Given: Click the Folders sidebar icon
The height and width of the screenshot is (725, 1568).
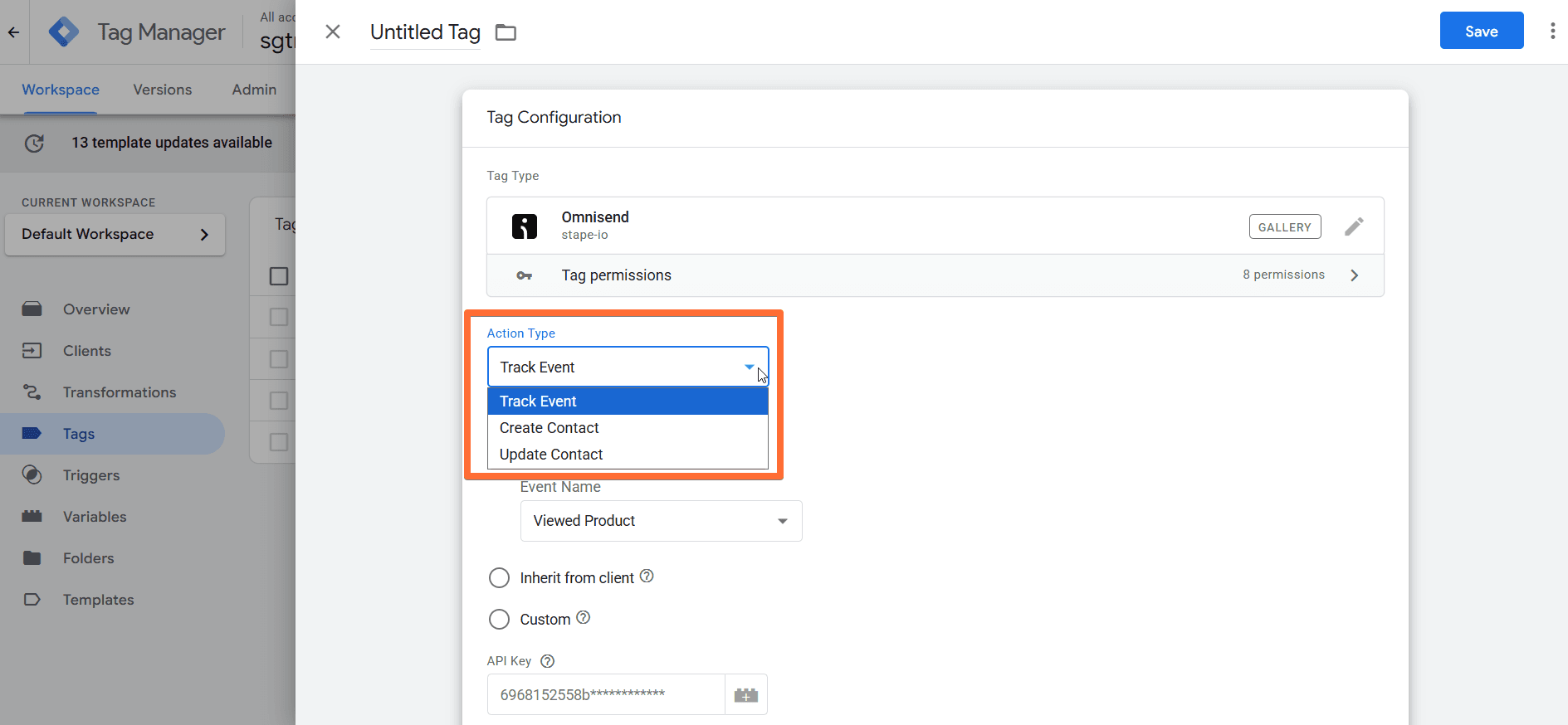Looking at the screenshot, I should 32,558.
